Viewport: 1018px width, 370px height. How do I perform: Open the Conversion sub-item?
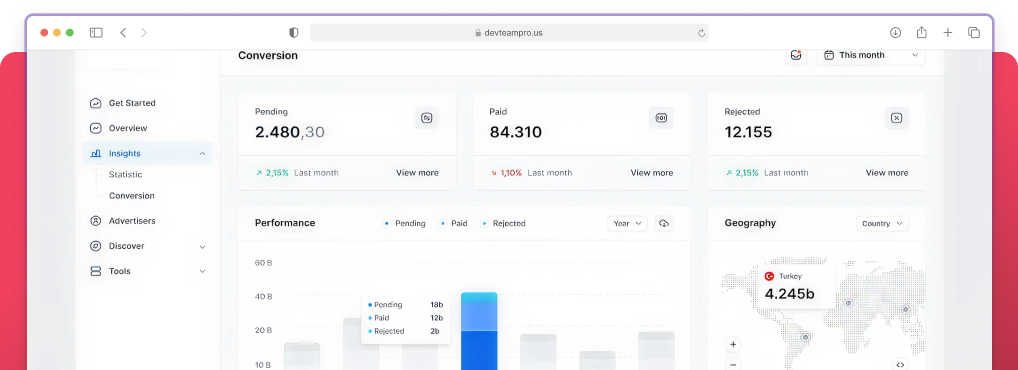pyautogui.click(x=132, y=195)
